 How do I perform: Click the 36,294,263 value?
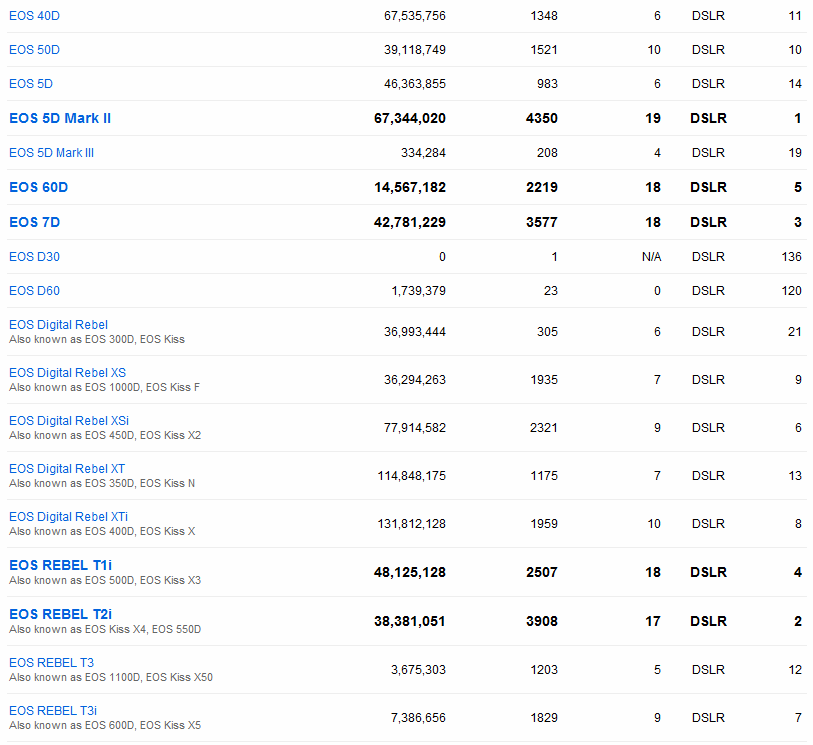[415, 380]
